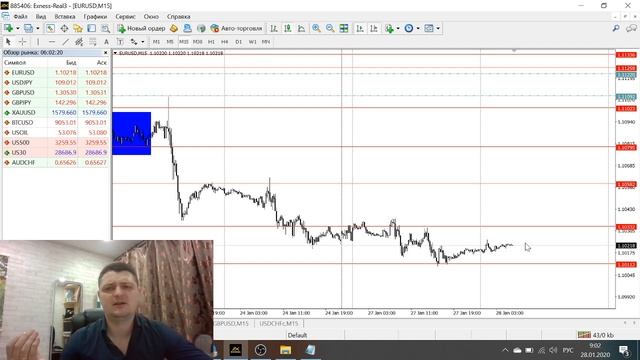Open the Файл menu
The width and height of the screenshot is (640, 360).
coord(20,17)
